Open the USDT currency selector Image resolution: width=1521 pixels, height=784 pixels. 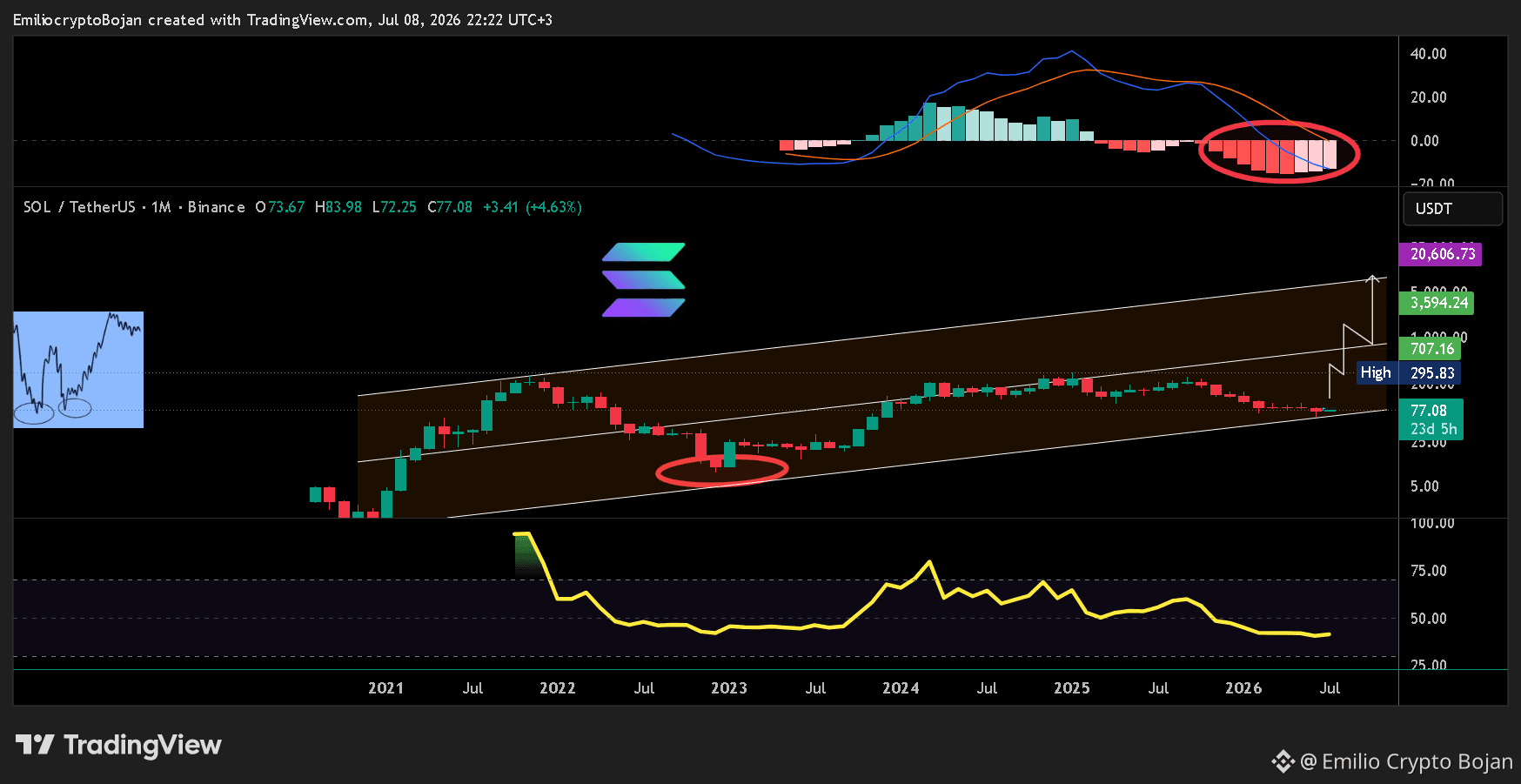click(1452, 209)
